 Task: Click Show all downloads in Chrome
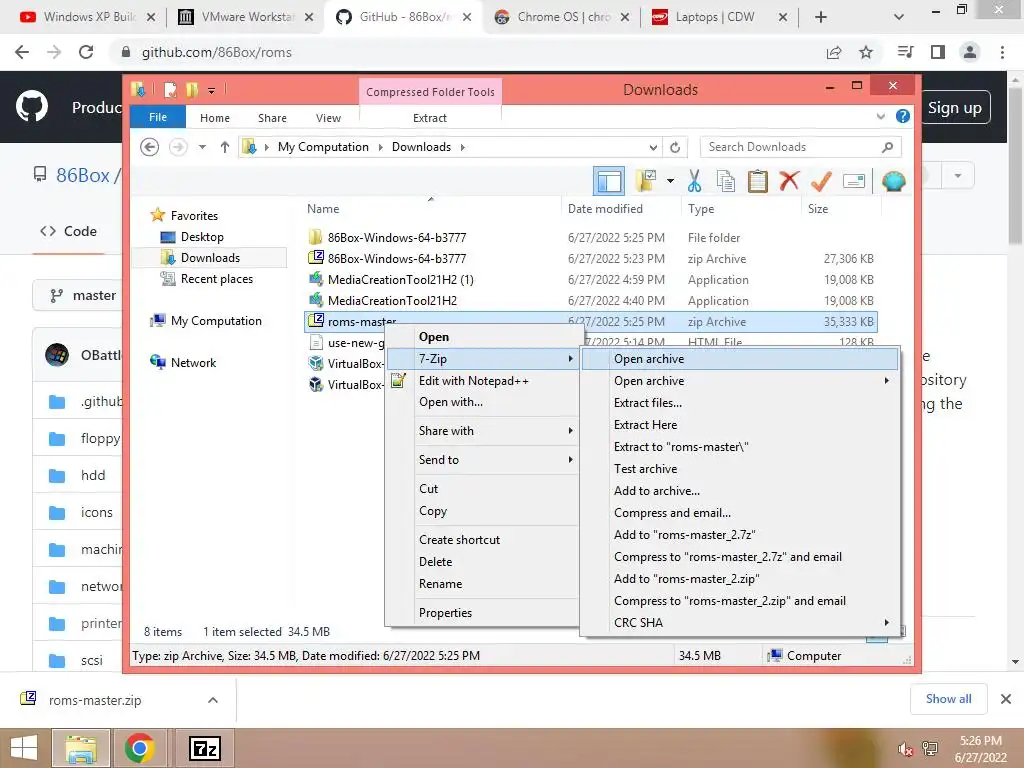click(948, 699)
